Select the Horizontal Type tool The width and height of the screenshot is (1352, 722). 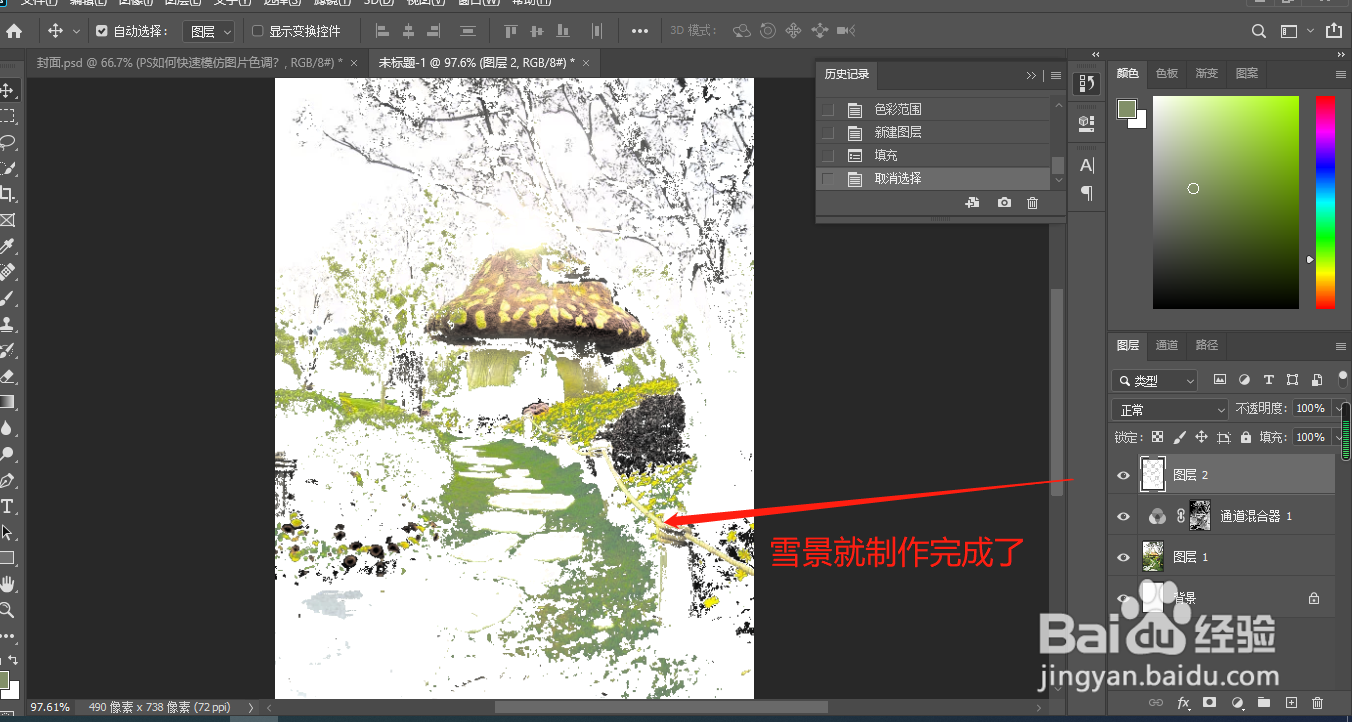coord(7,506)
